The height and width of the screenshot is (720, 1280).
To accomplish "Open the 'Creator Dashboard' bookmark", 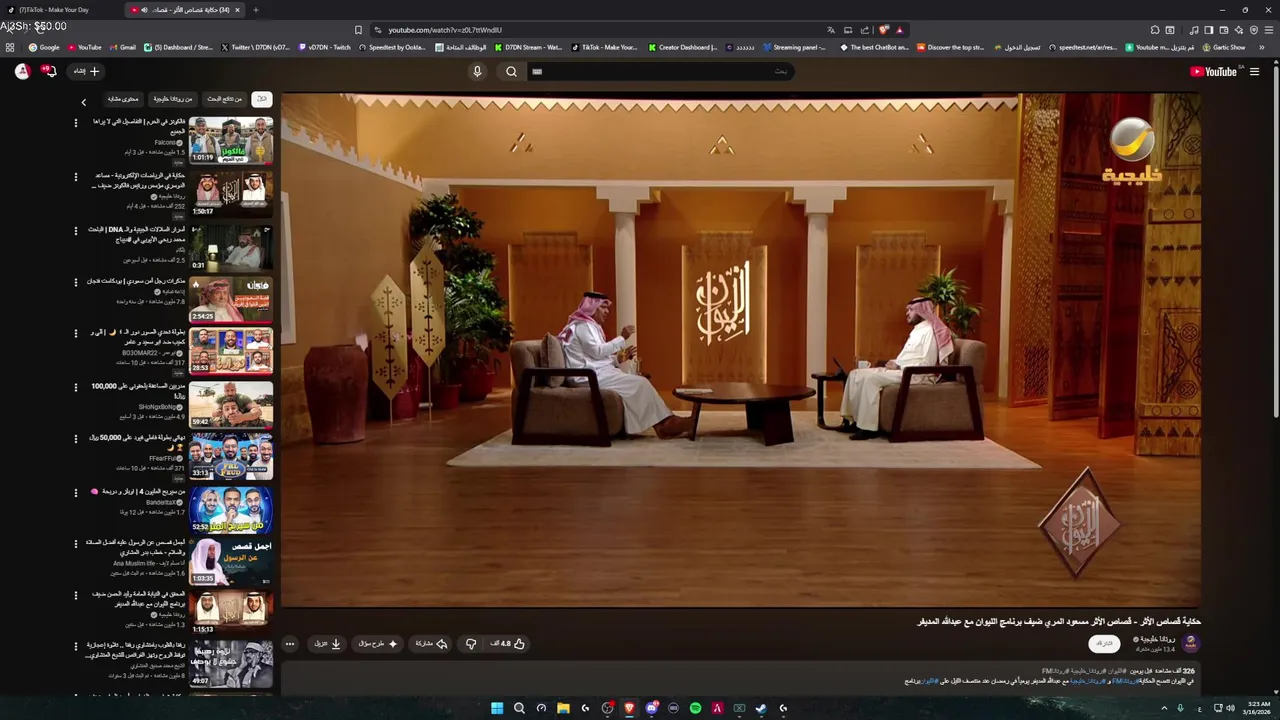I will coord(683,47).
